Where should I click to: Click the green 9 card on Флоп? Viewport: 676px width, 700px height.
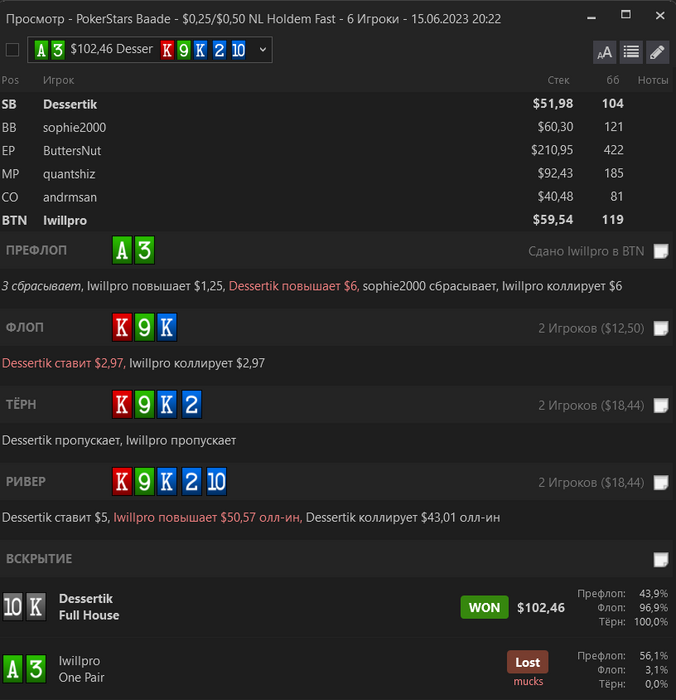pyautogui.click(x=144, y=327)
